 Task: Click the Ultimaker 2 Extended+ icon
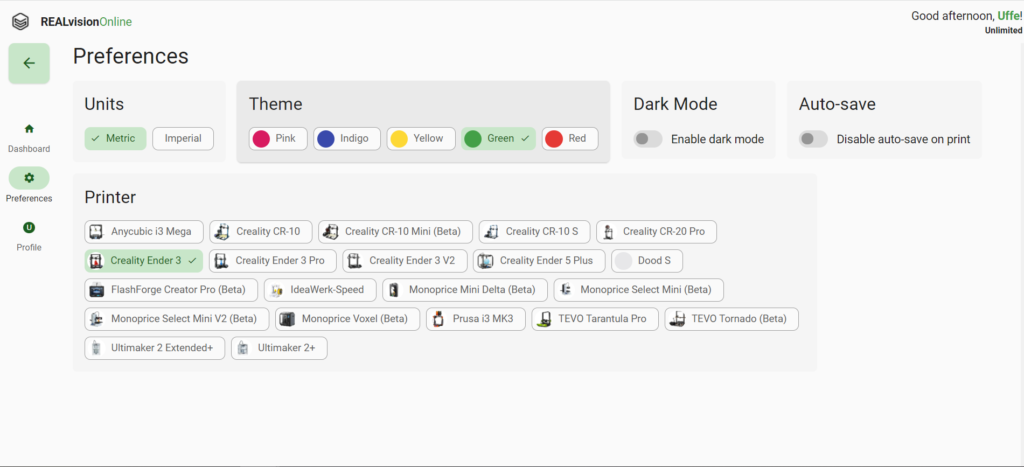(x=97, y=348)
